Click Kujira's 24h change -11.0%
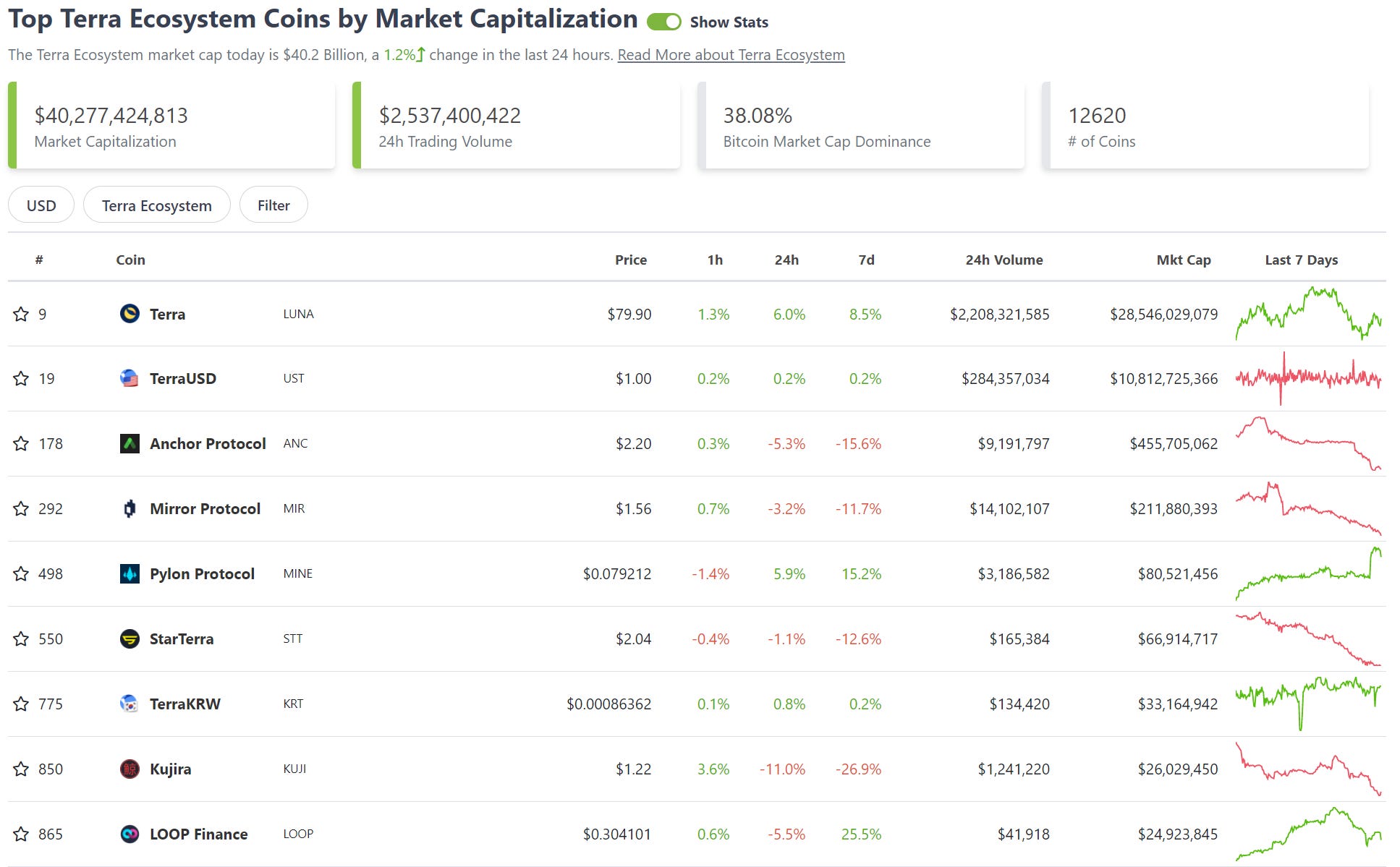The height and width of the screenshot is (867, 1400). [782, 769]
